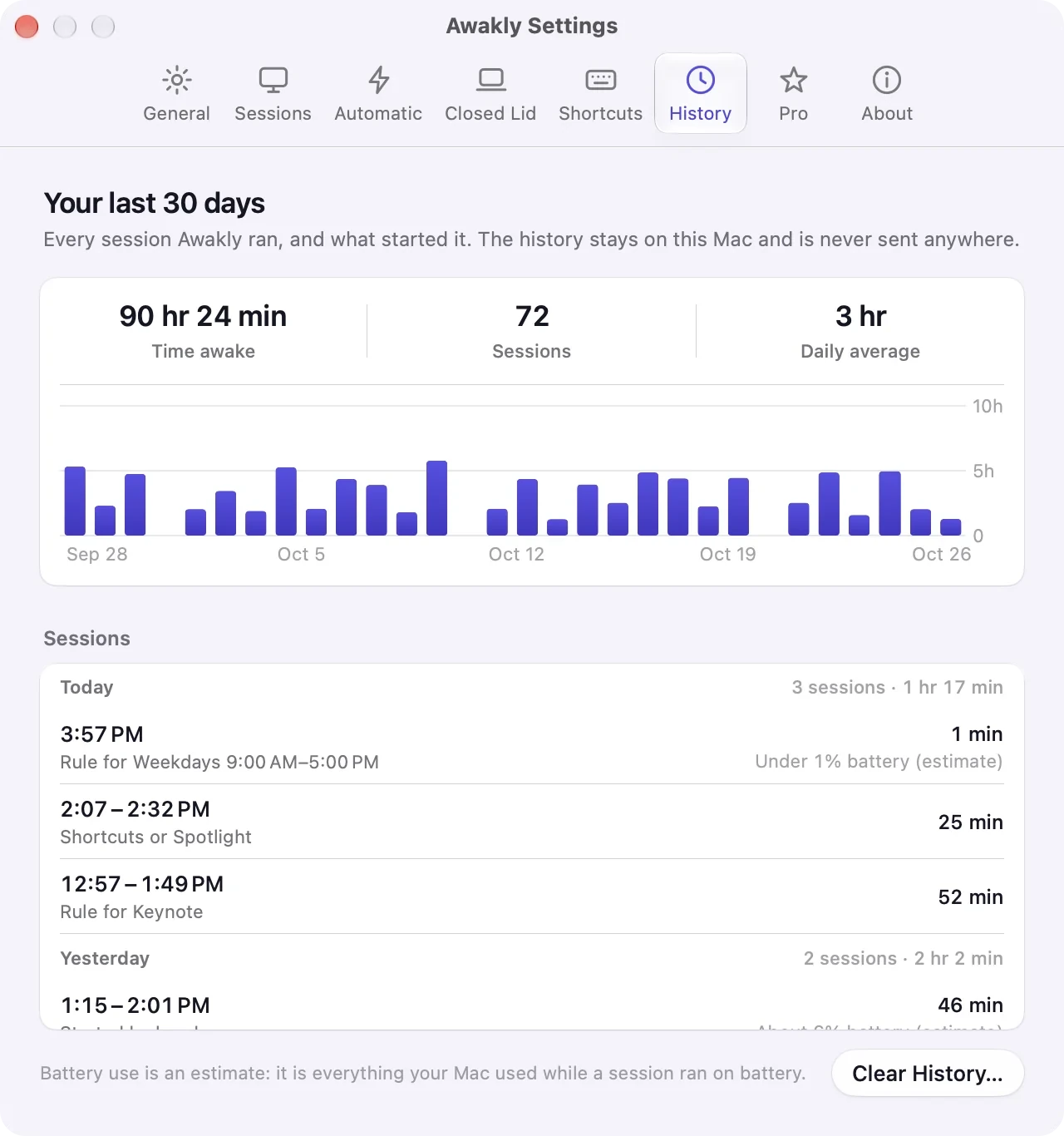Select the 12:57 – 1:49 PM session
Viewport: 1064px width, 1136px height.
(532, 896)
